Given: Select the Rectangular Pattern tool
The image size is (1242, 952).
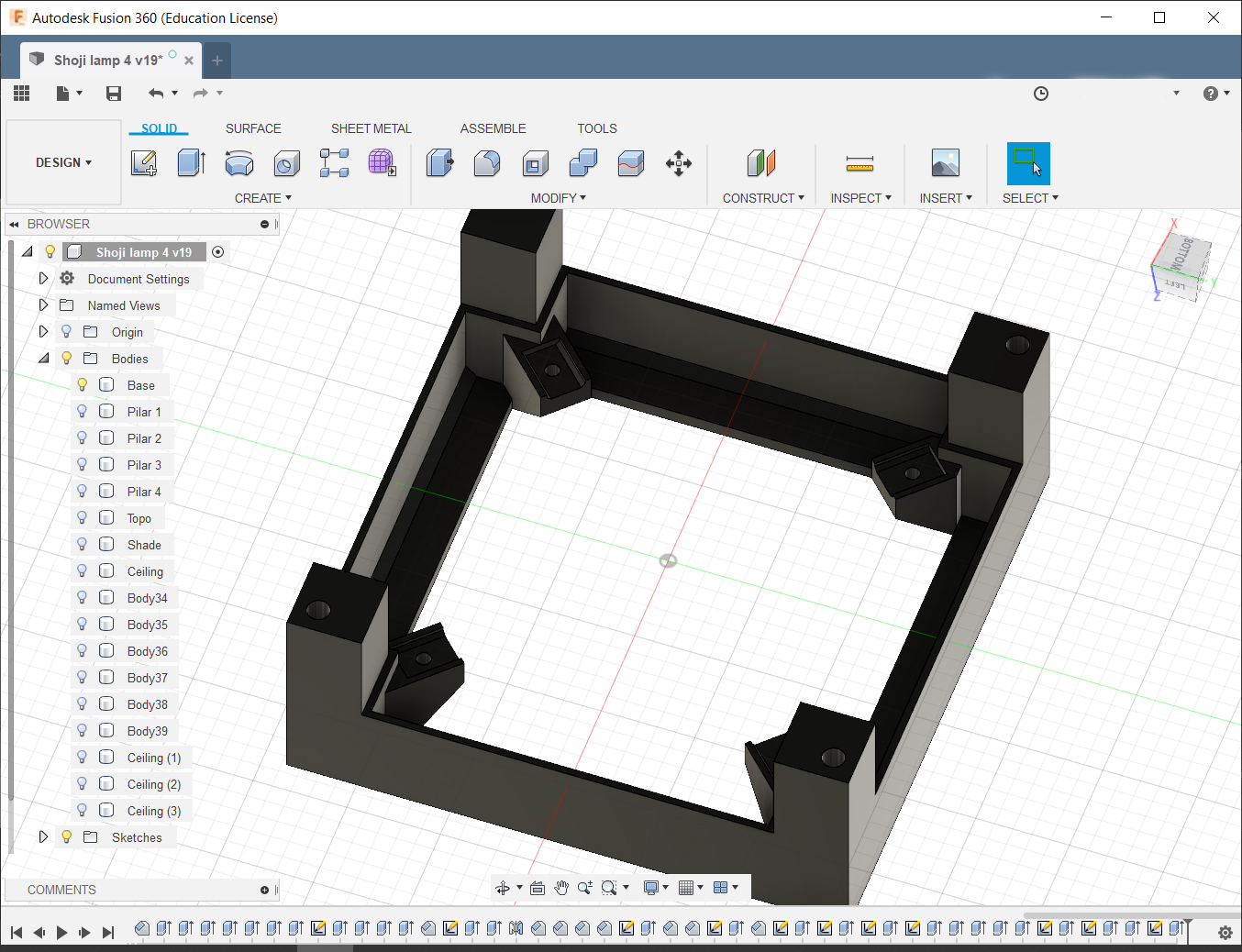Looking at the screenshot, I should [x=335, y=163].
